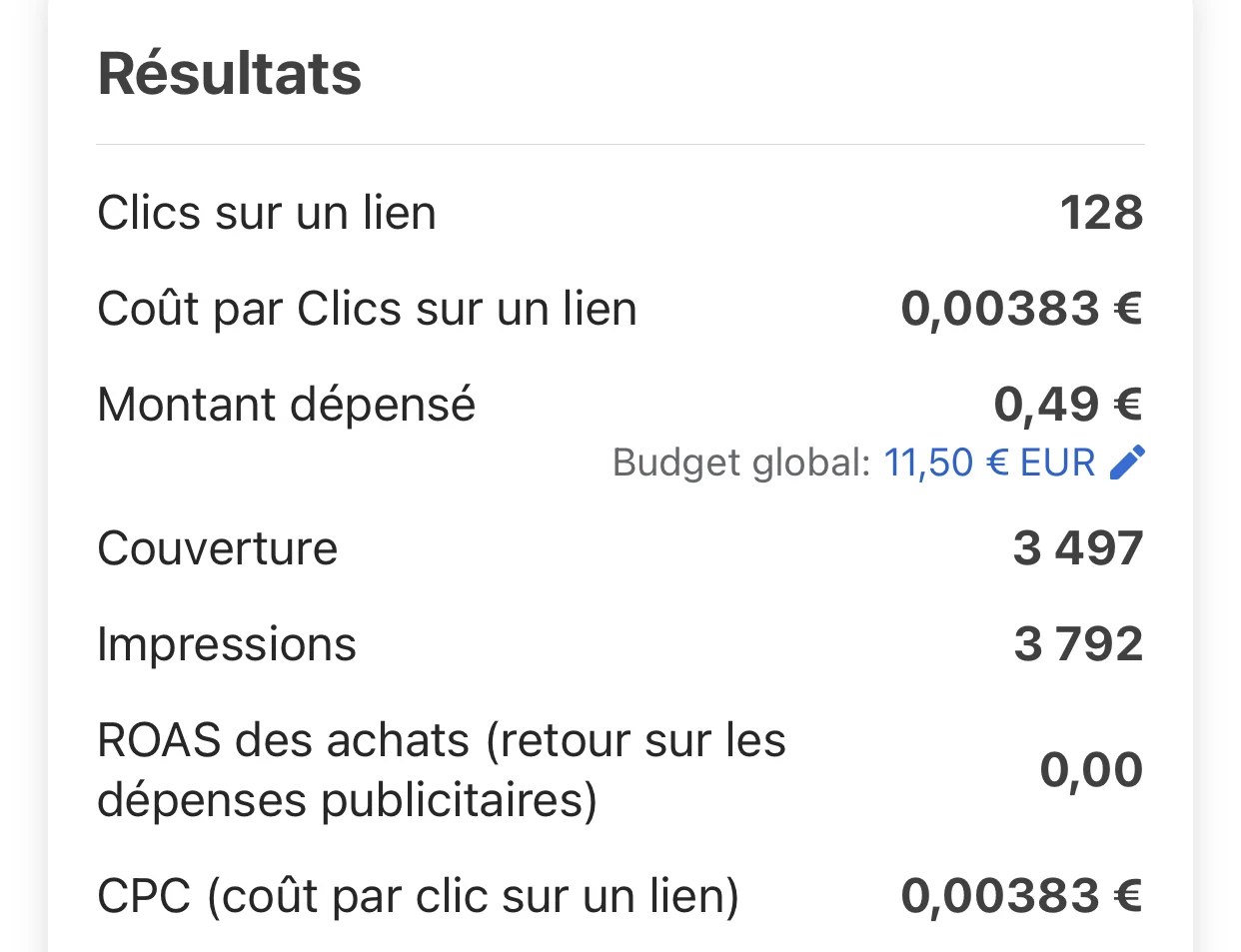
Task: Click the 0,00383 € value in the CPC row
Action: pos(1021,895)
